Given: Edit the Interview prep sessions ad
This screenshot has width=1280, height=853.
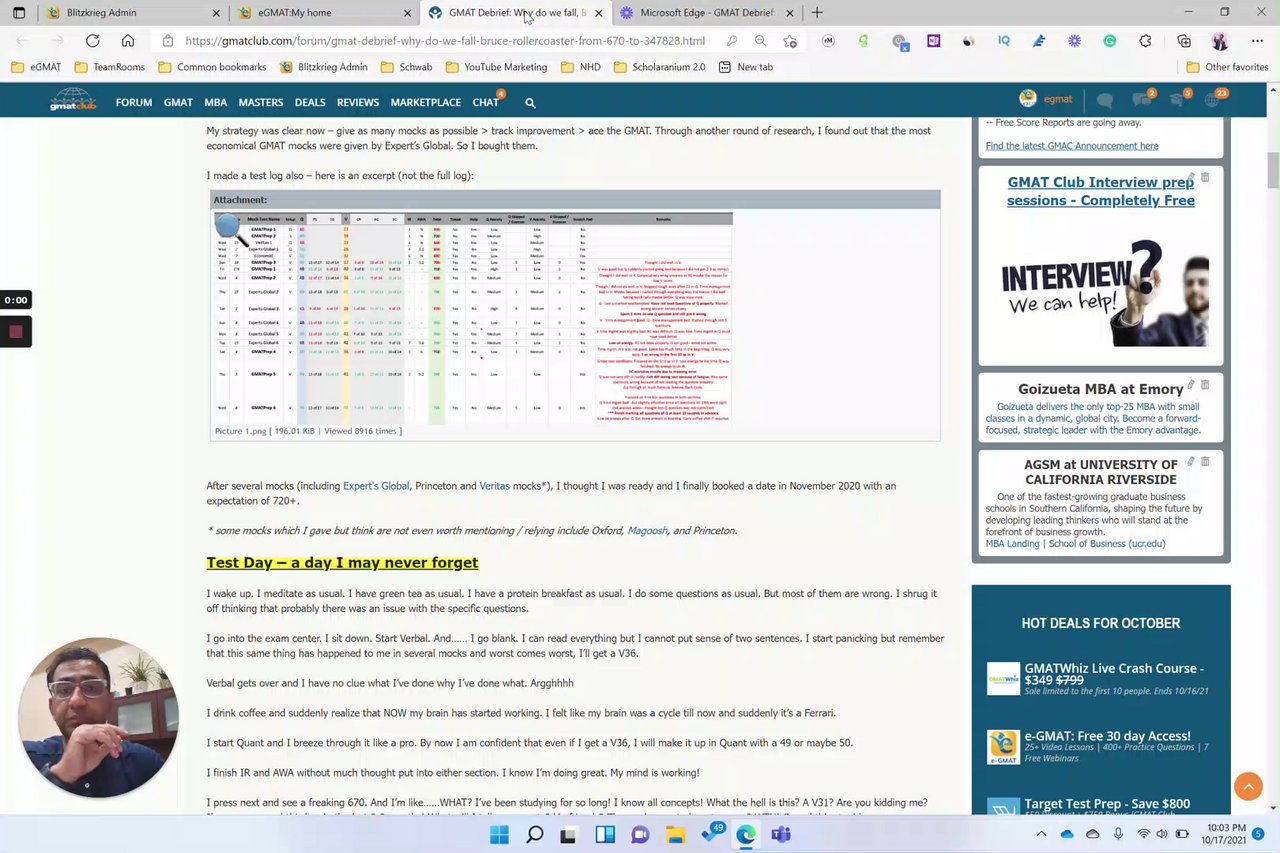Looking at the screenshot, I should click(x=1190, y=177).
